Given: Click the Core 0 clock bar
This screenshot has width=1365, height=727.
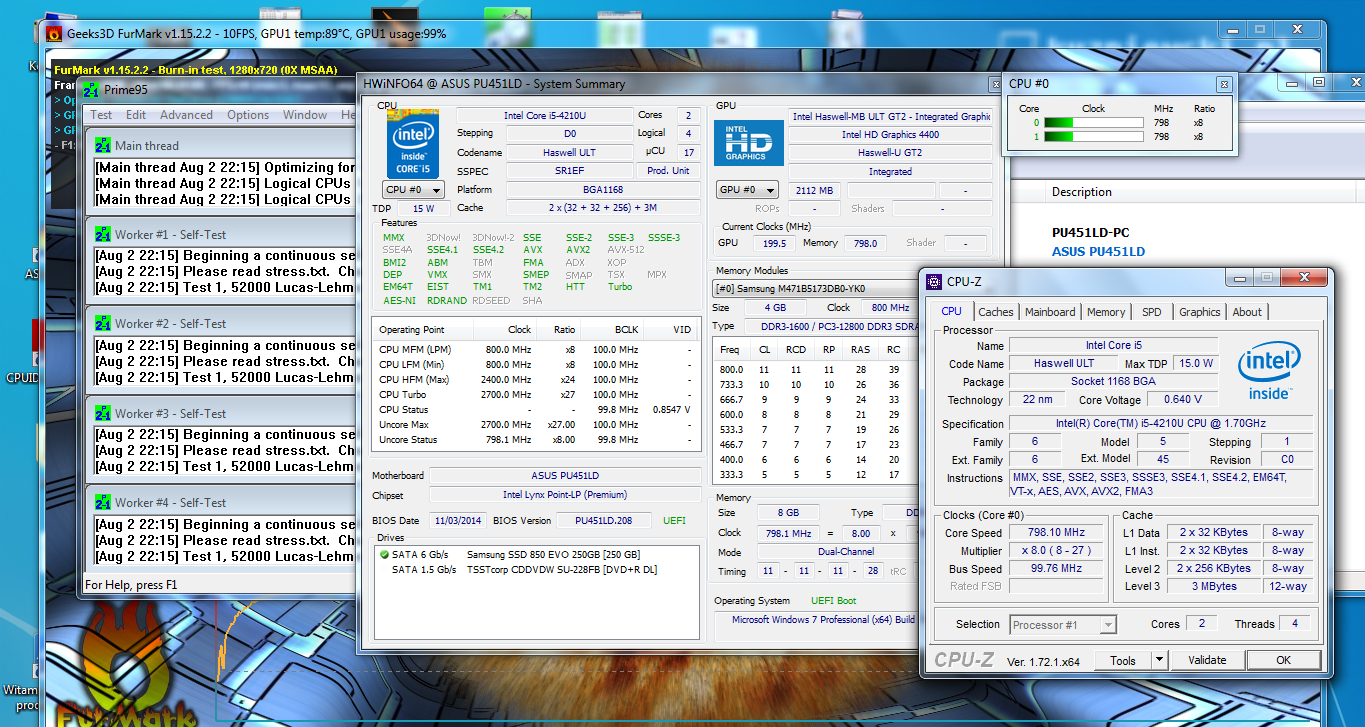Looking at the screenshot, I should [1093, 123].
